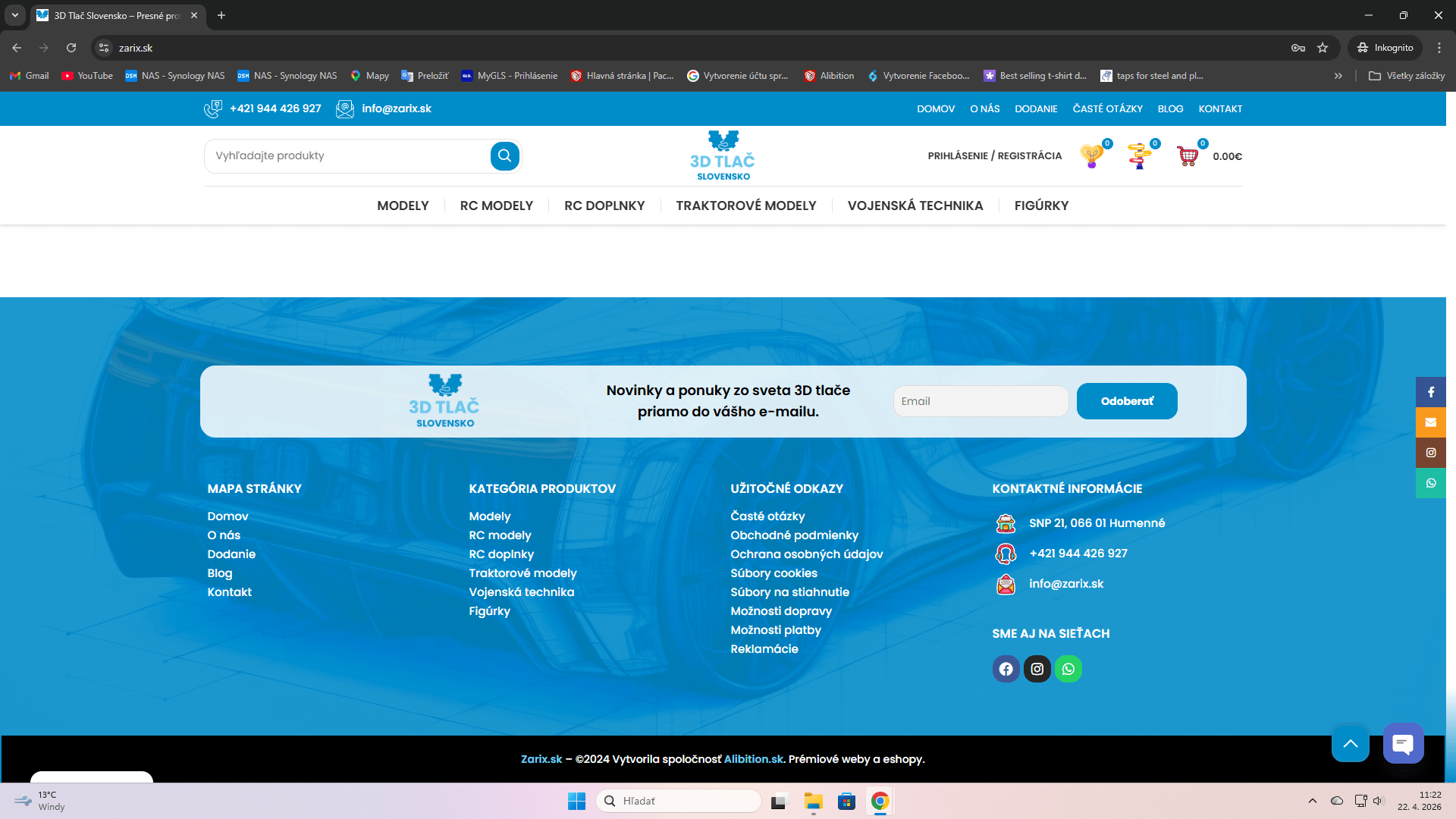This screenshot has width=1456, height=819.
Task: Open the shopping cart icon
Action: tap(1188, 156)
